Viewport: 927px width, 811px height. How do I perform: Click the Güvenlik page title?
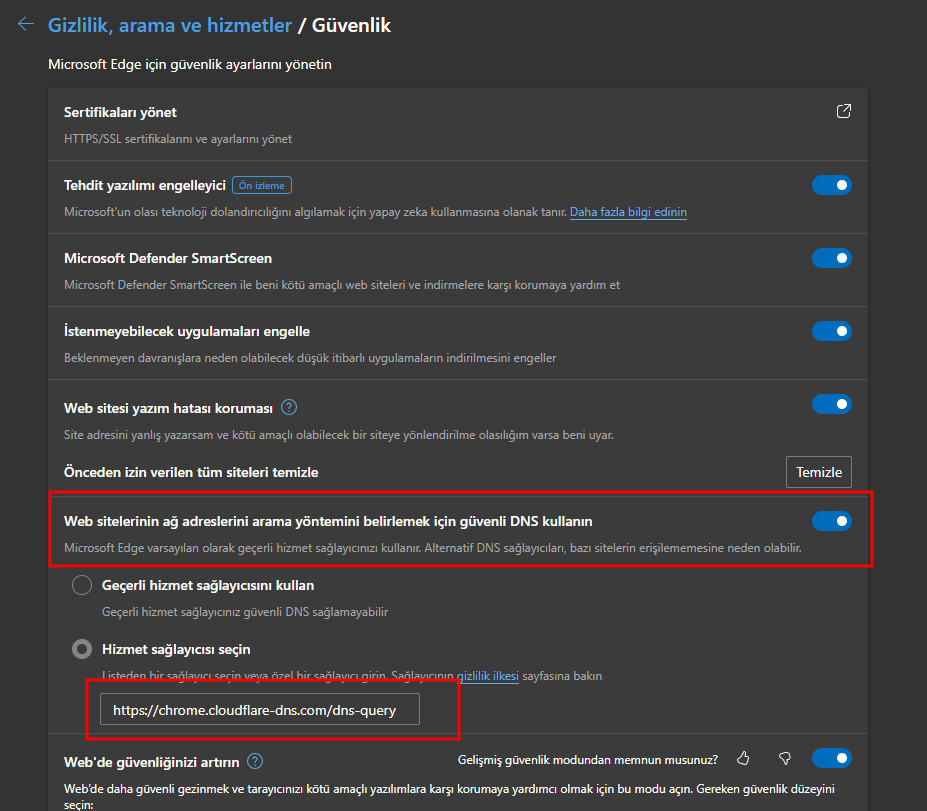click(x=351, y=25)
